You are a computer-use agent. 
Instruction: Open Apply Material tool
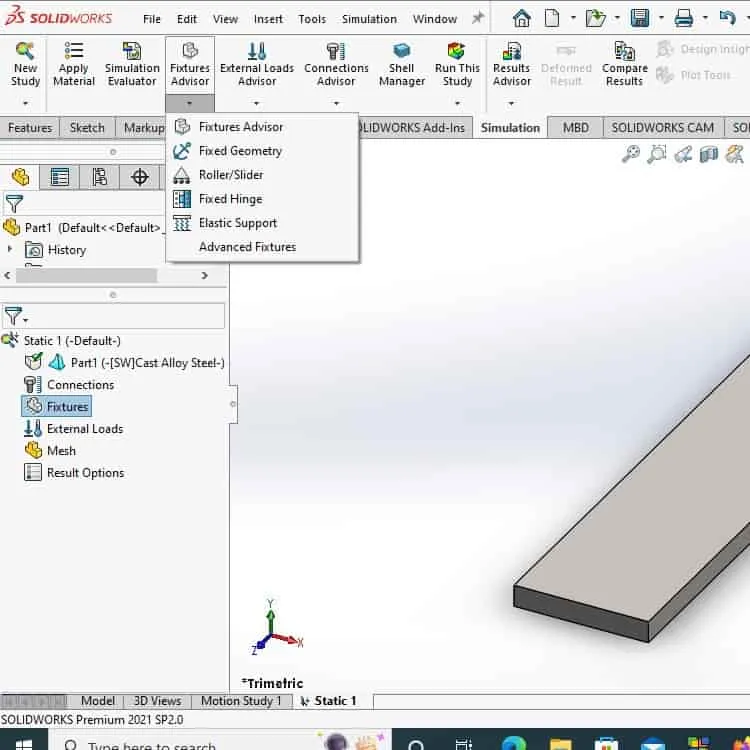coord(74,64)
